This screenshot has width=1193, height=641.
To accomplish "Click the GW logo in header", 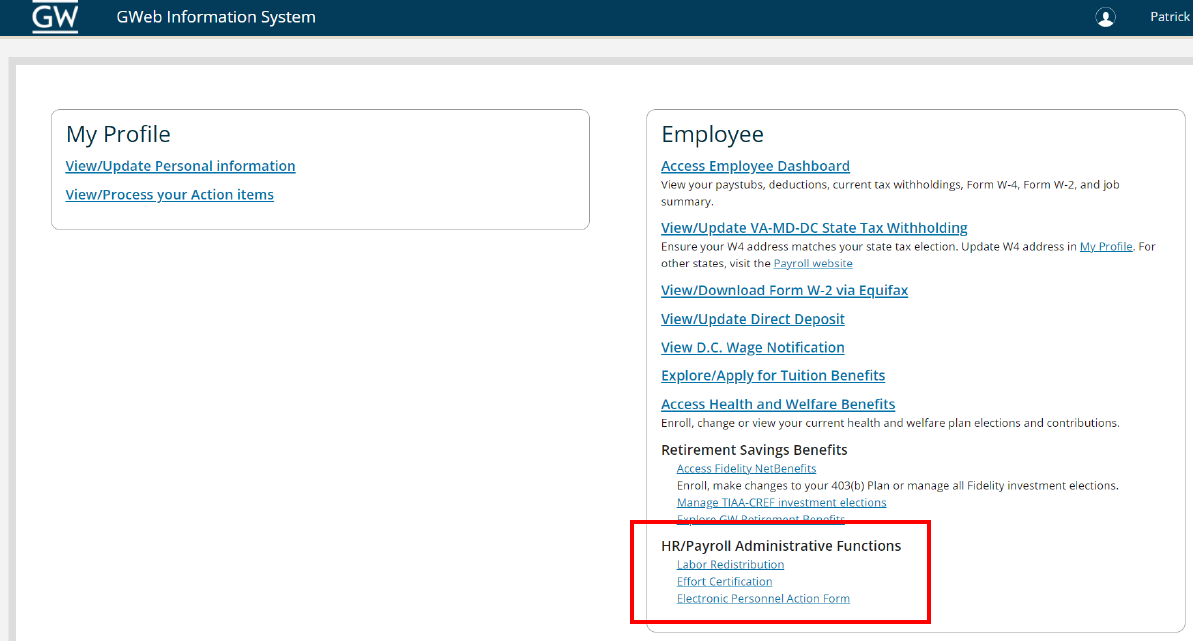I will pos(55,17).
